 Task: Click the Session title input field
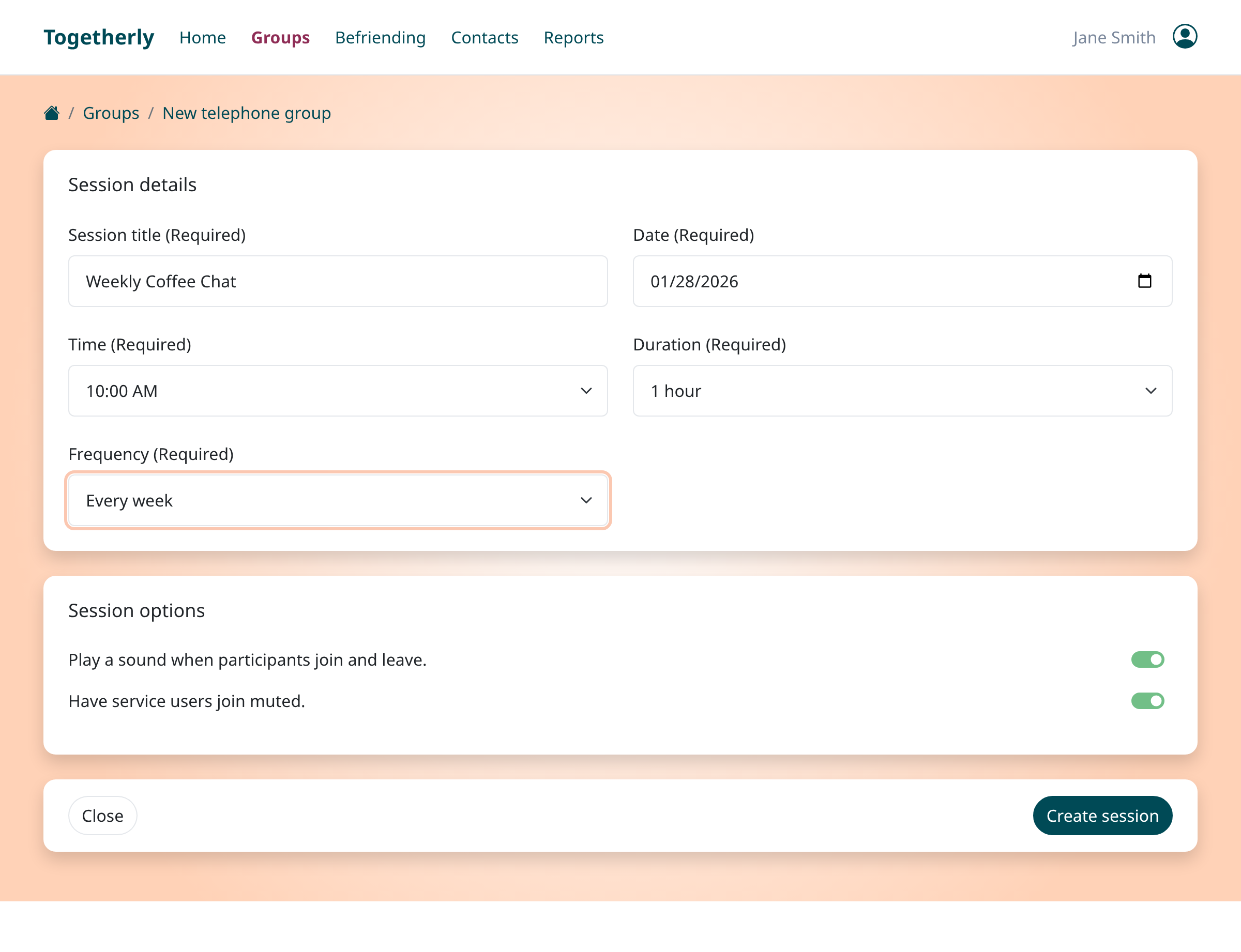coord(338,281)
